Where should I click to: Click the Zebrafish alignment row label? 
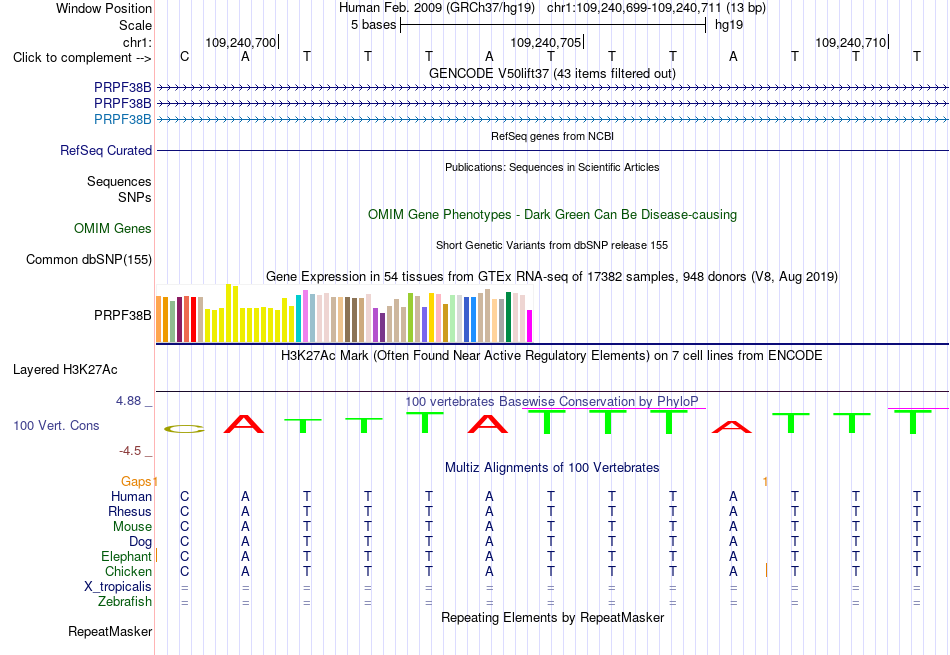point(124,602)
